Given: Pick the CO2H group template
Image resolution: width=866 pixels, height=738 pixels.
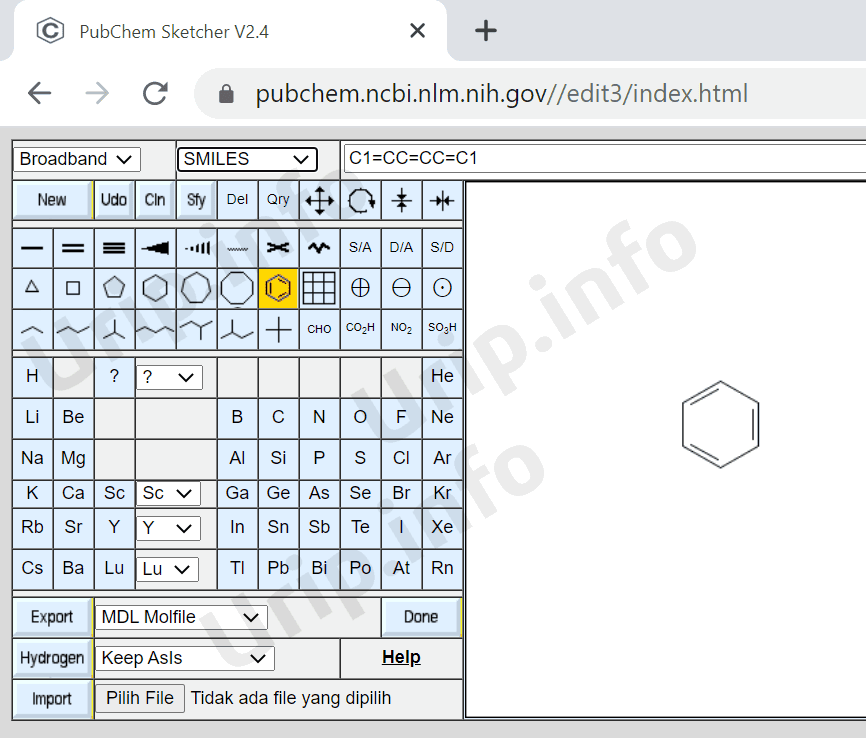Looking at the screenshot, I should click(360, 328).
